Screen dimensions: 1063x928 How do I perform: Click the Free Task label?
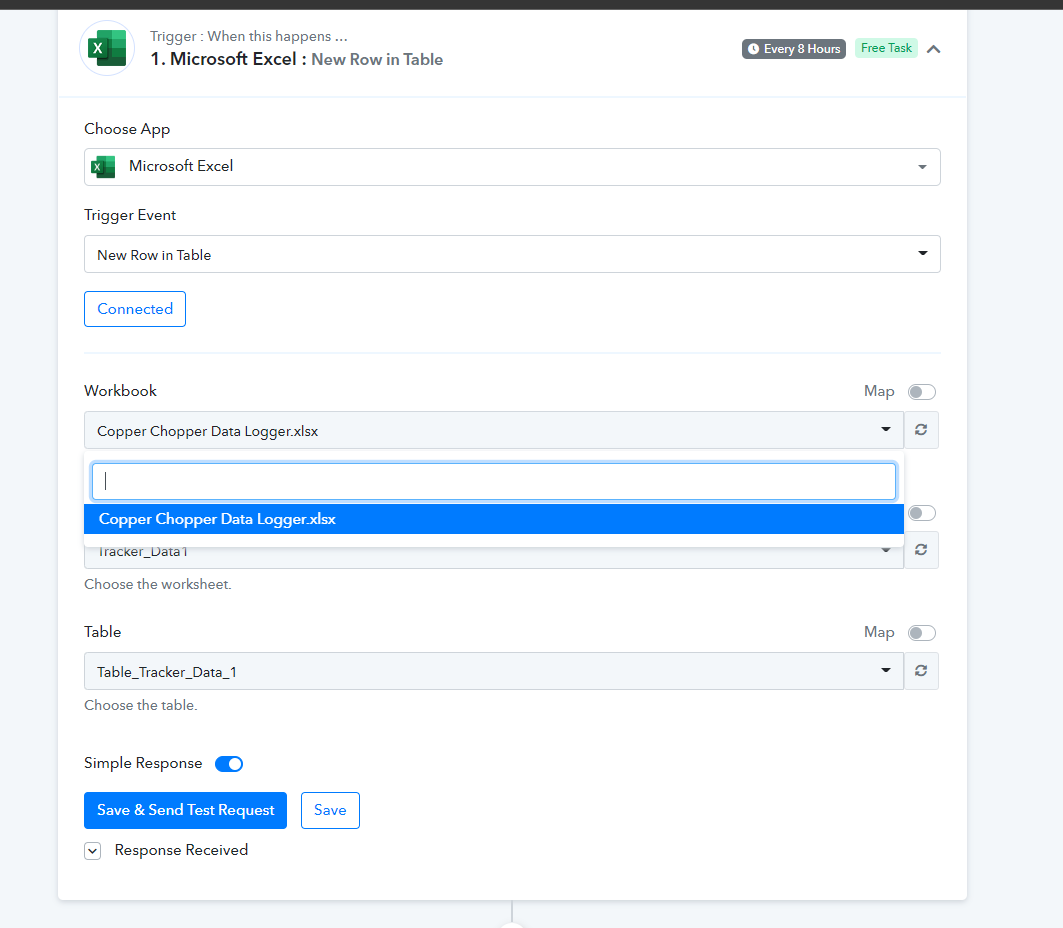click(x=886, y=48)
